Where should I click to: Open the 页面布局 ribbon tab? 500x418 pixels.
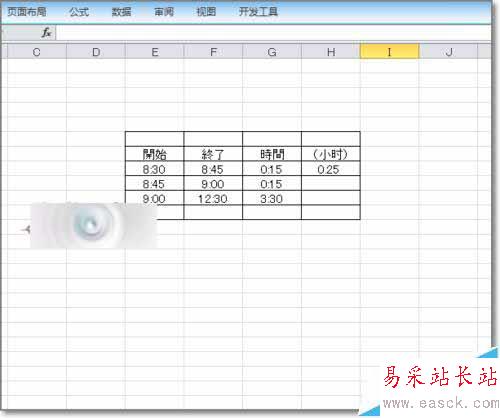pos(27,12)
